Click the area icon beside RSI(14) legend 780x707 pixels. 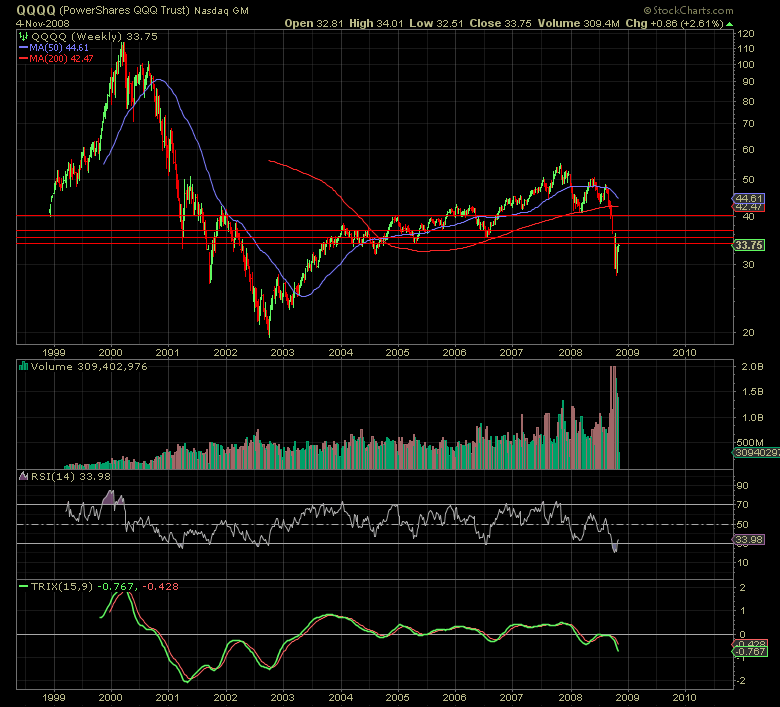point(23,476)
